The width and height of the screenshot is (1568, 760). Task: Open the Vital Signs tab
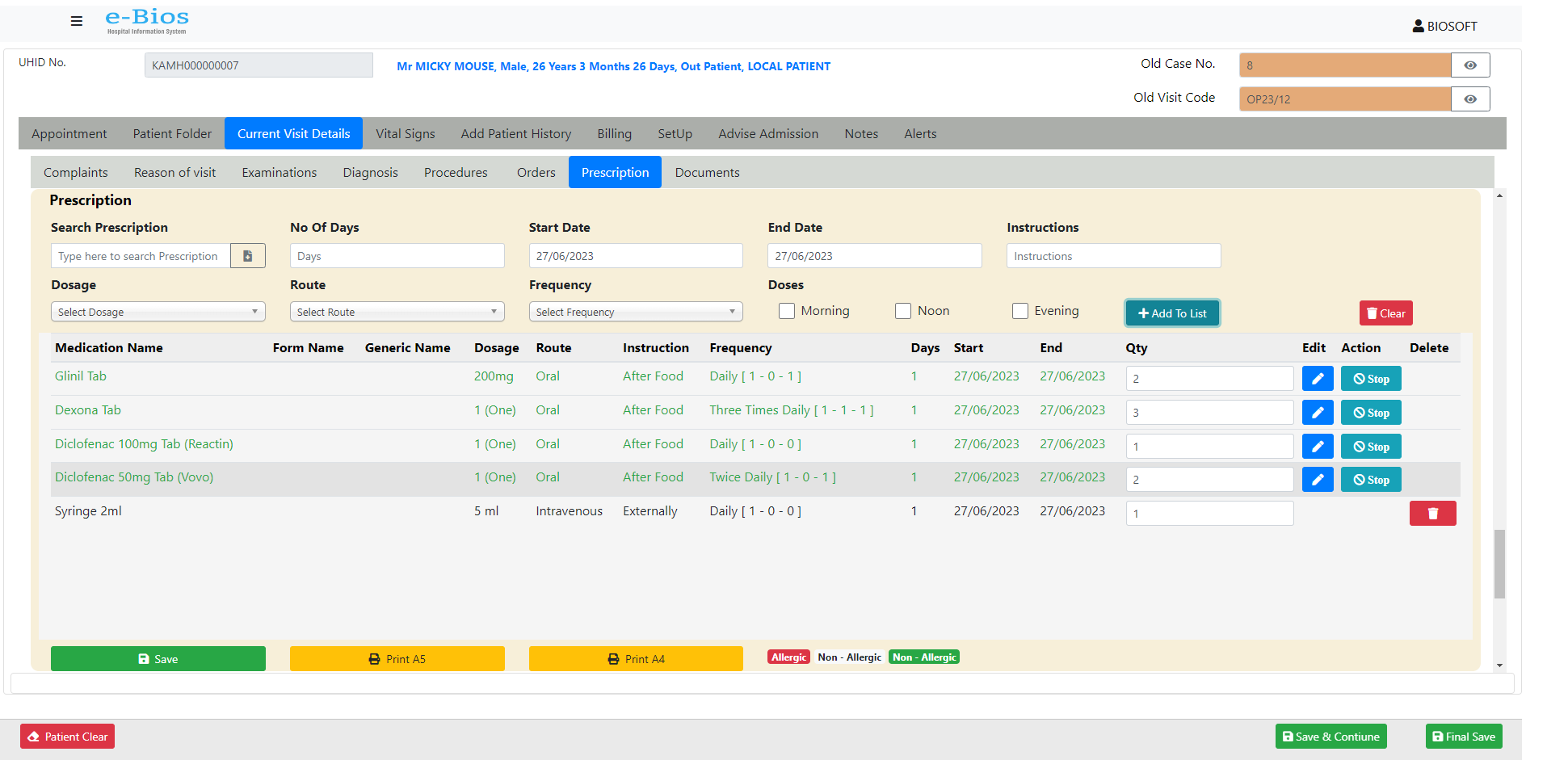pos(406,134)
